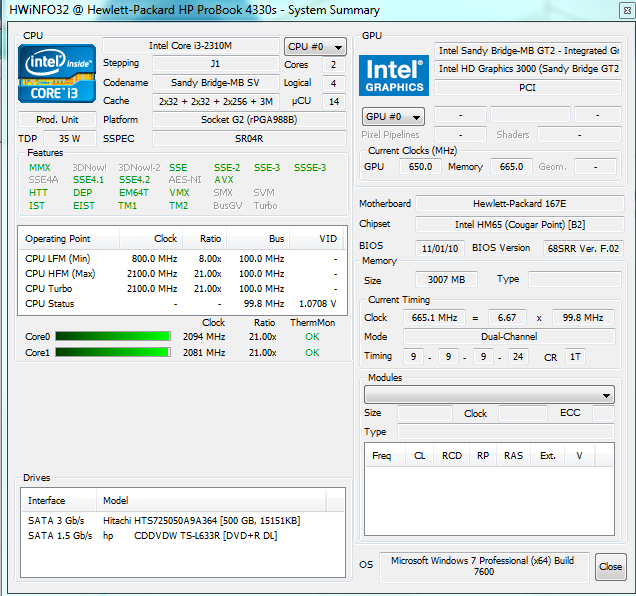Click the Prod. Unit button
The width and height of the screenshot is (636, 596).
(x=57, y=120)
